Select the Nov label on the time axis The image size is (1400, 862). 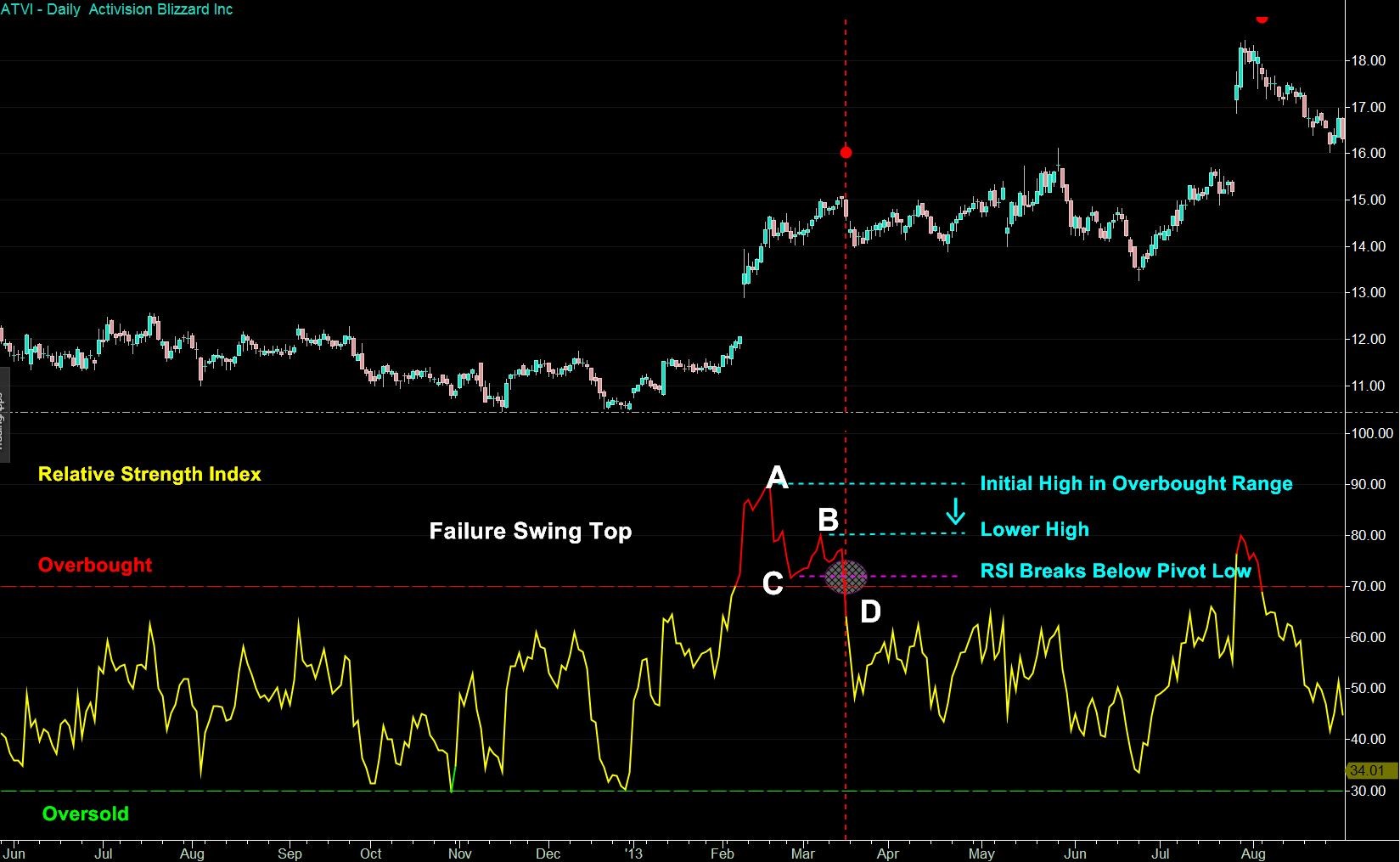coord(458,854)
